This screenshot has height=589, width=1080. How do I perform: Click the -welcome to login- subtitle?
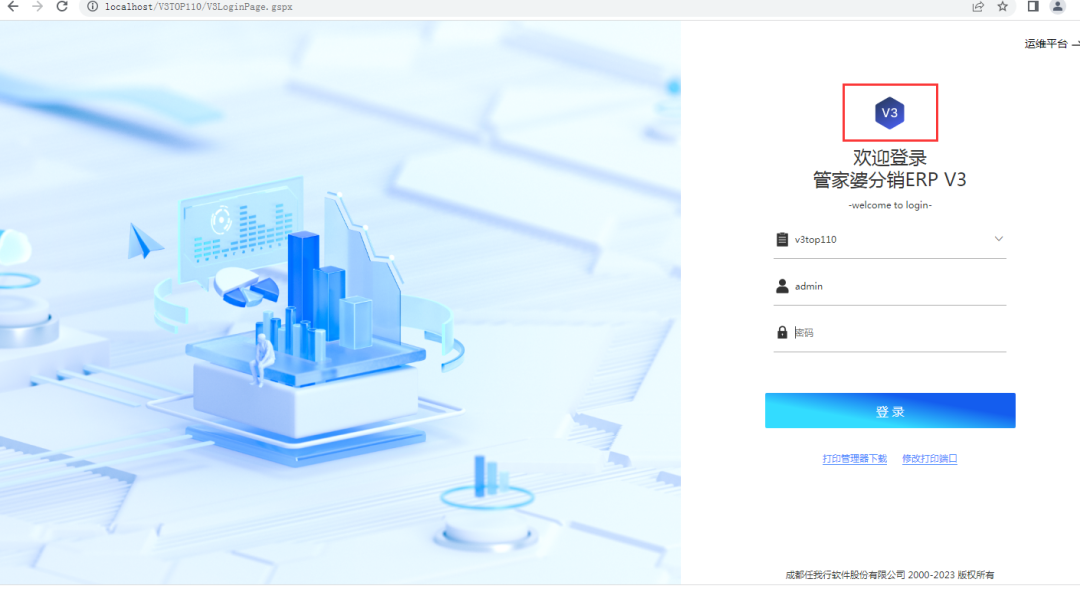pos(890,205)
